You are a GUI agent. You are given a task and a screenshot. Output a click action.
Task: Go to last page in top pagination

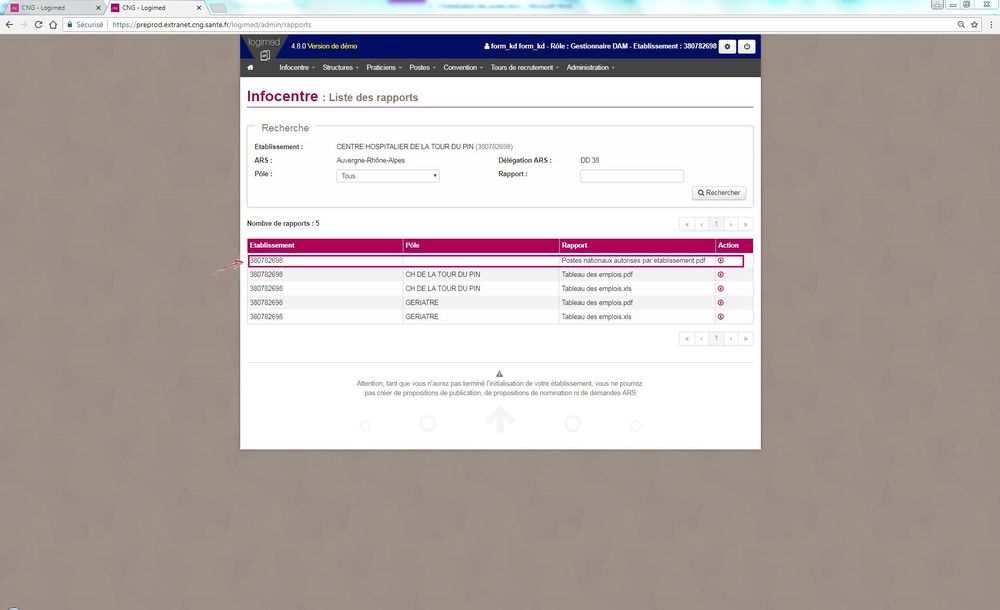point(746,224)
